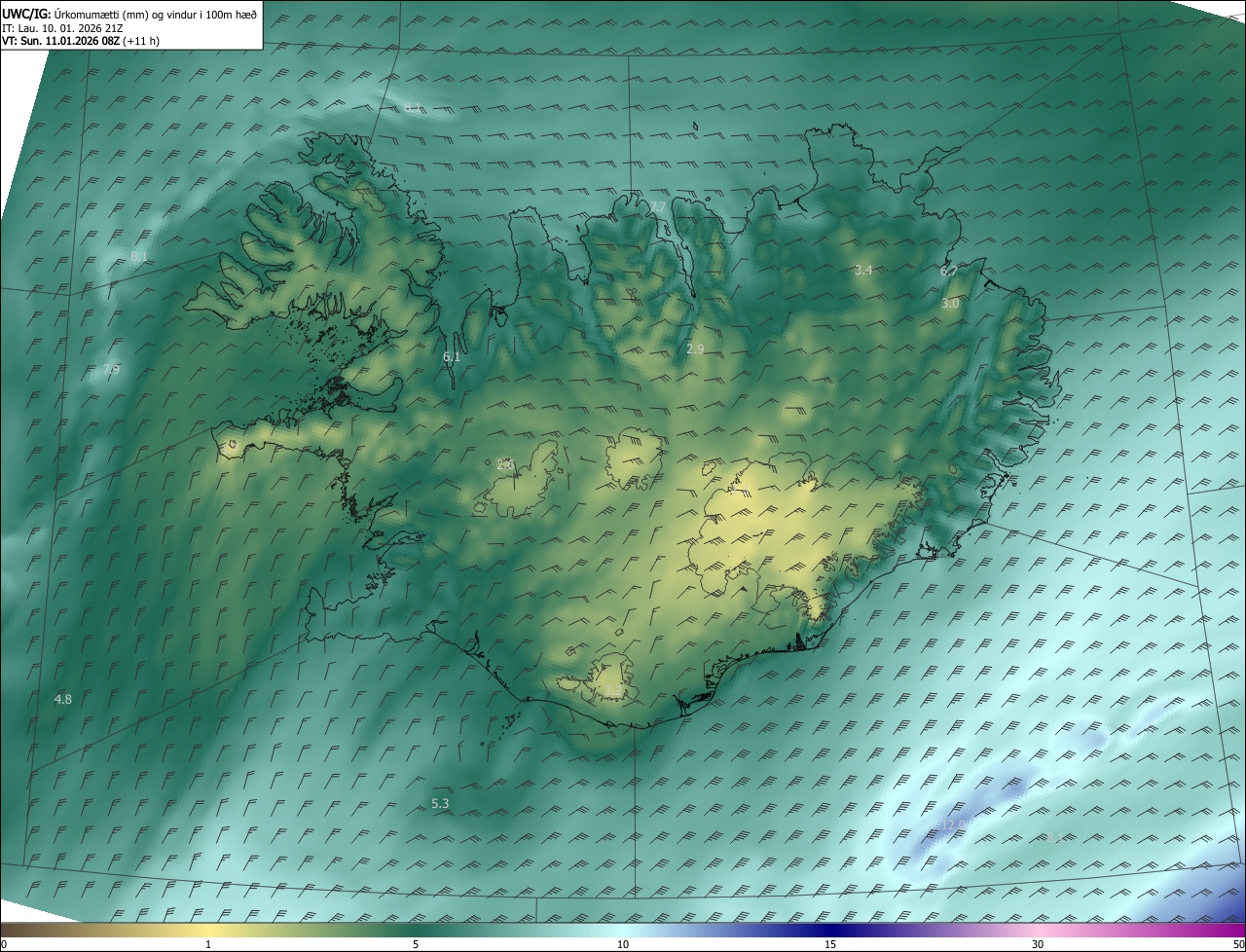Click the '5' tick on the color scale

point(416,944)
